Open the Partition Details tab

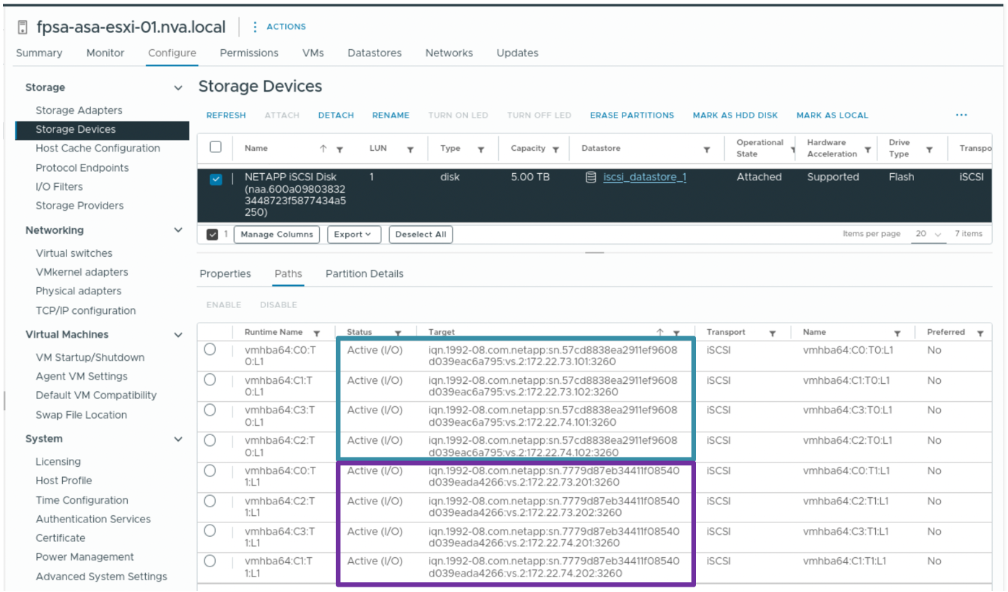click(364, 274)
